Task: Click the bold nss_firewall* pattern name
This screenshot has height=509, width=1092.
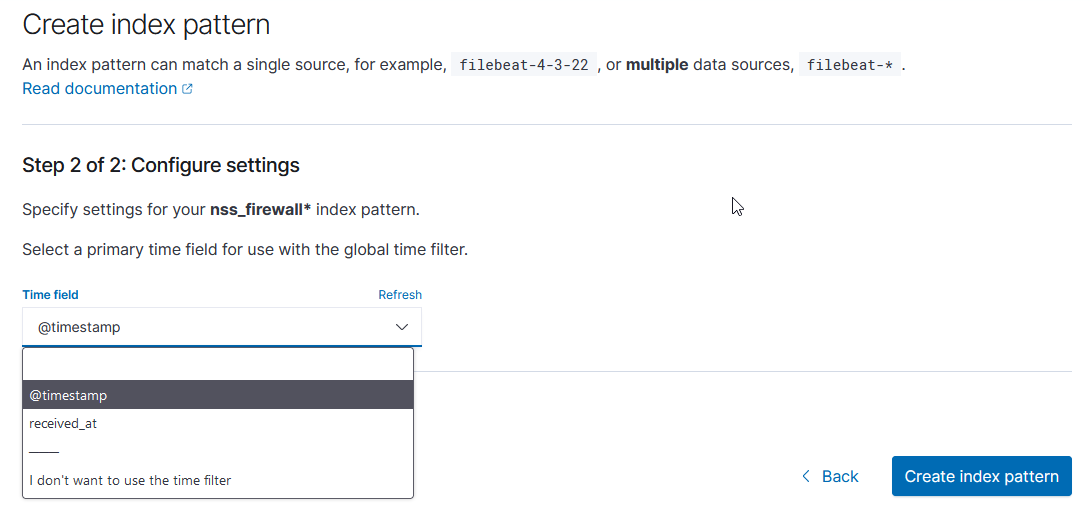Action: click(x=260, y=210)
